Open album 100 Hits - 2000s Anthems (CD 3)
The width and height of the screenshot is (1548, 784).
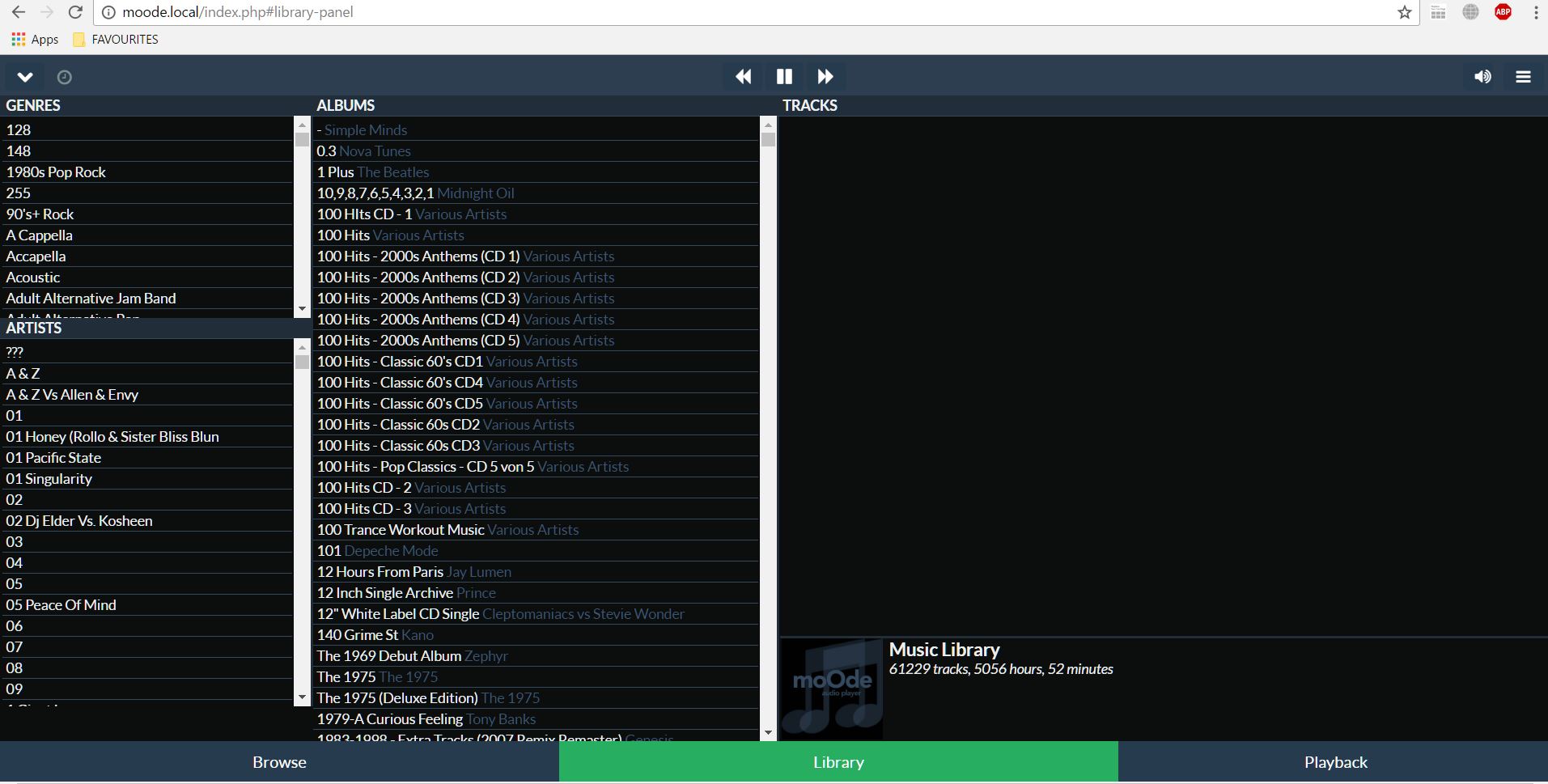(536, 298)
